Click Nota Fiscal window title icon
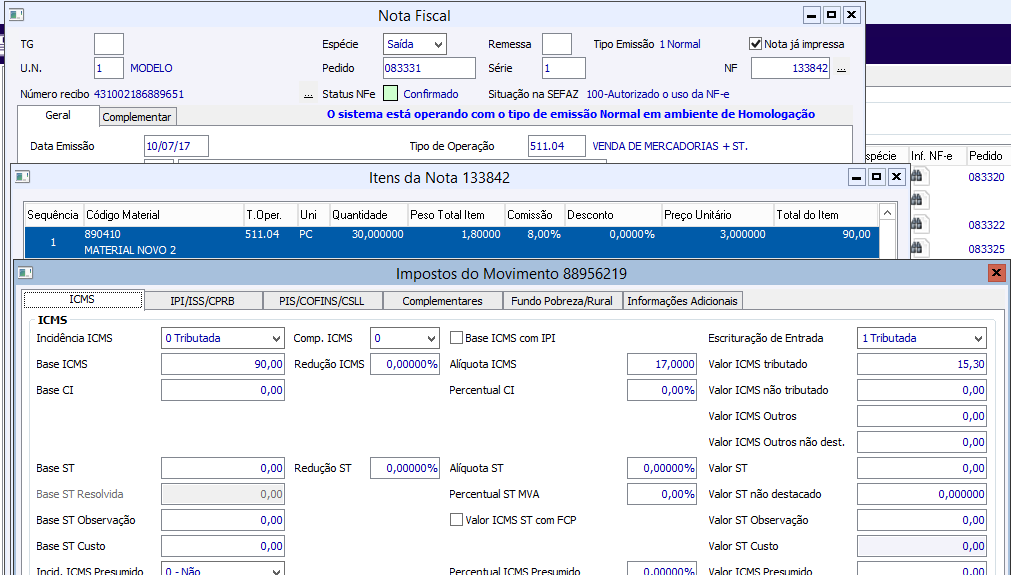Viewport: 1011px width, 575px height. pos(17,14)
